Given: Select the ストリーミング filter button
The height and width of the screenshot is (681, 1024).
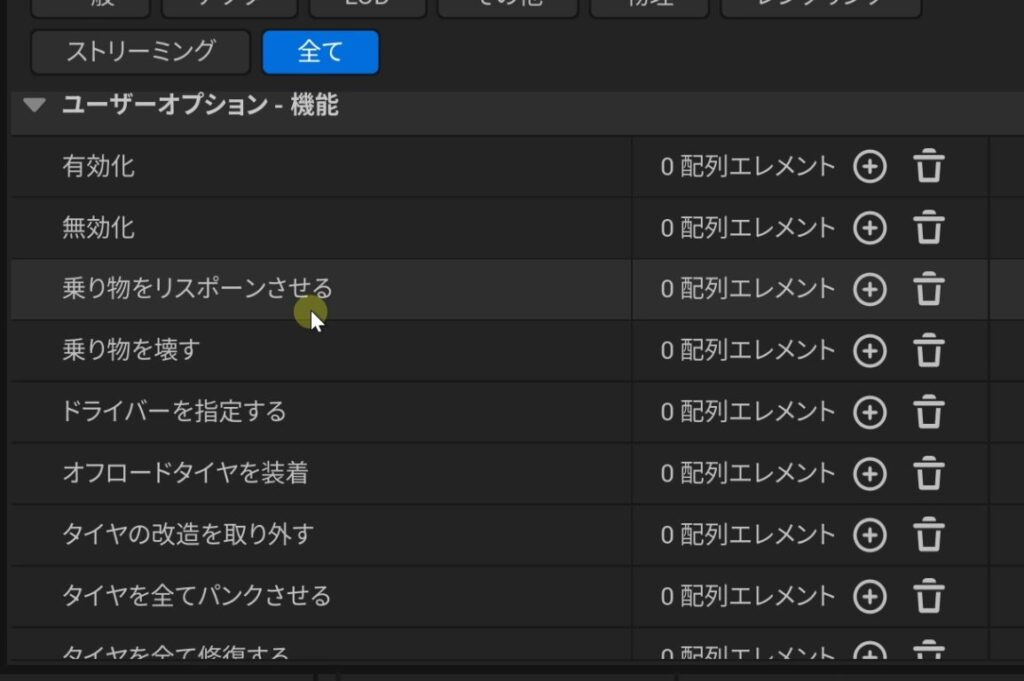Looking at the screenshot, I should 140,52.
